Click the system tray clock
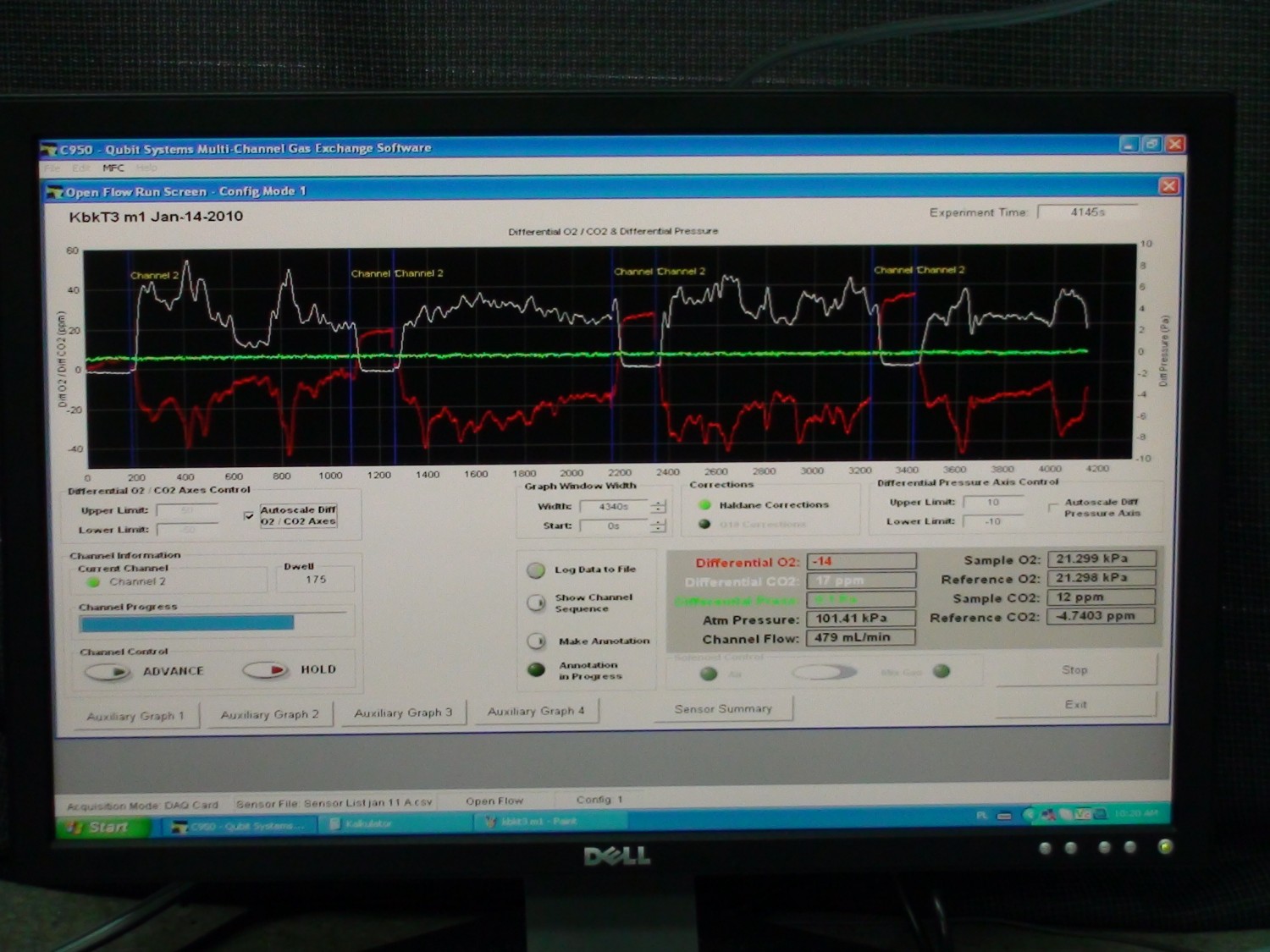This screenshot has width=1270, height=952. 1137,813
